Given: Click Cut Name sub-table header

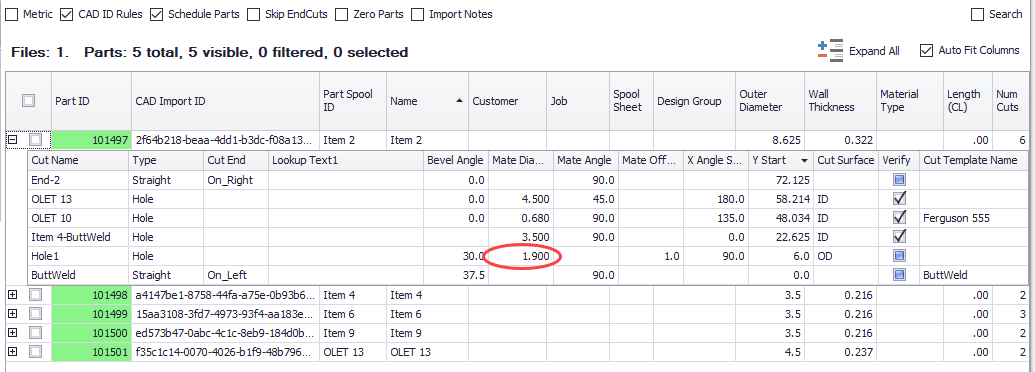Looking at the screenshot, I should point(78,160).
